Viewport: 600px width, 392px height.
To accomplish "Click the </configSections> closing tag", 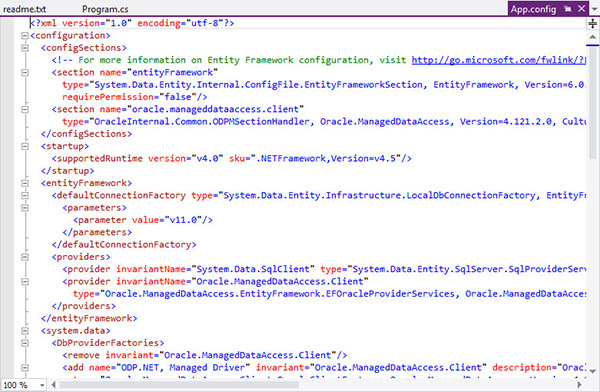I will [86, 134].
